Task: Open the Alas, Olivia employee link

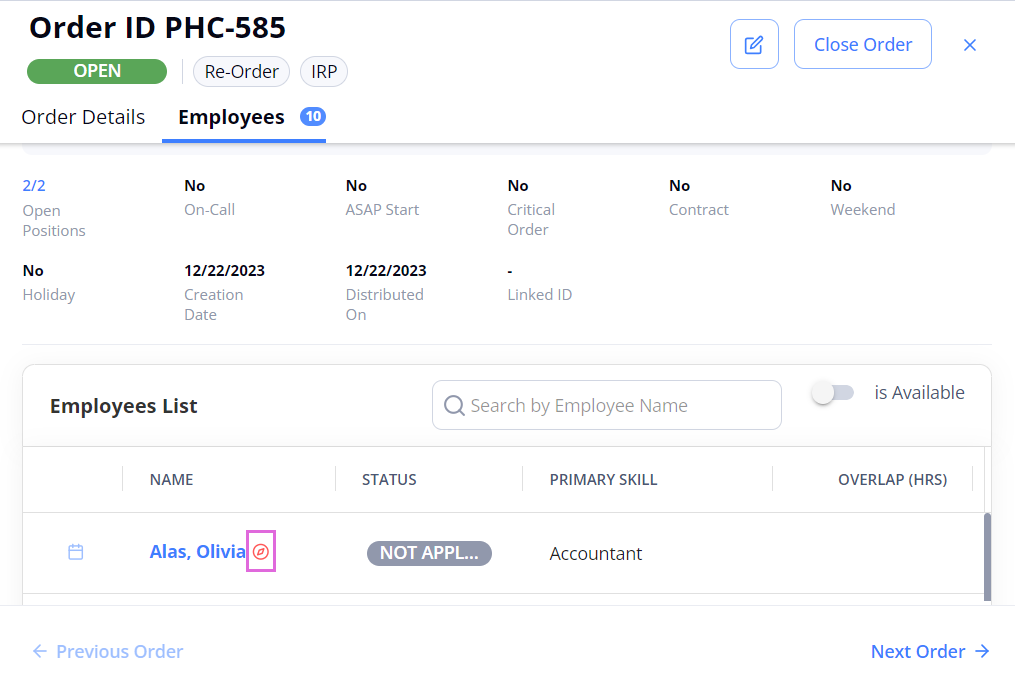Action: pyautogui.click(x=197, y=552)
